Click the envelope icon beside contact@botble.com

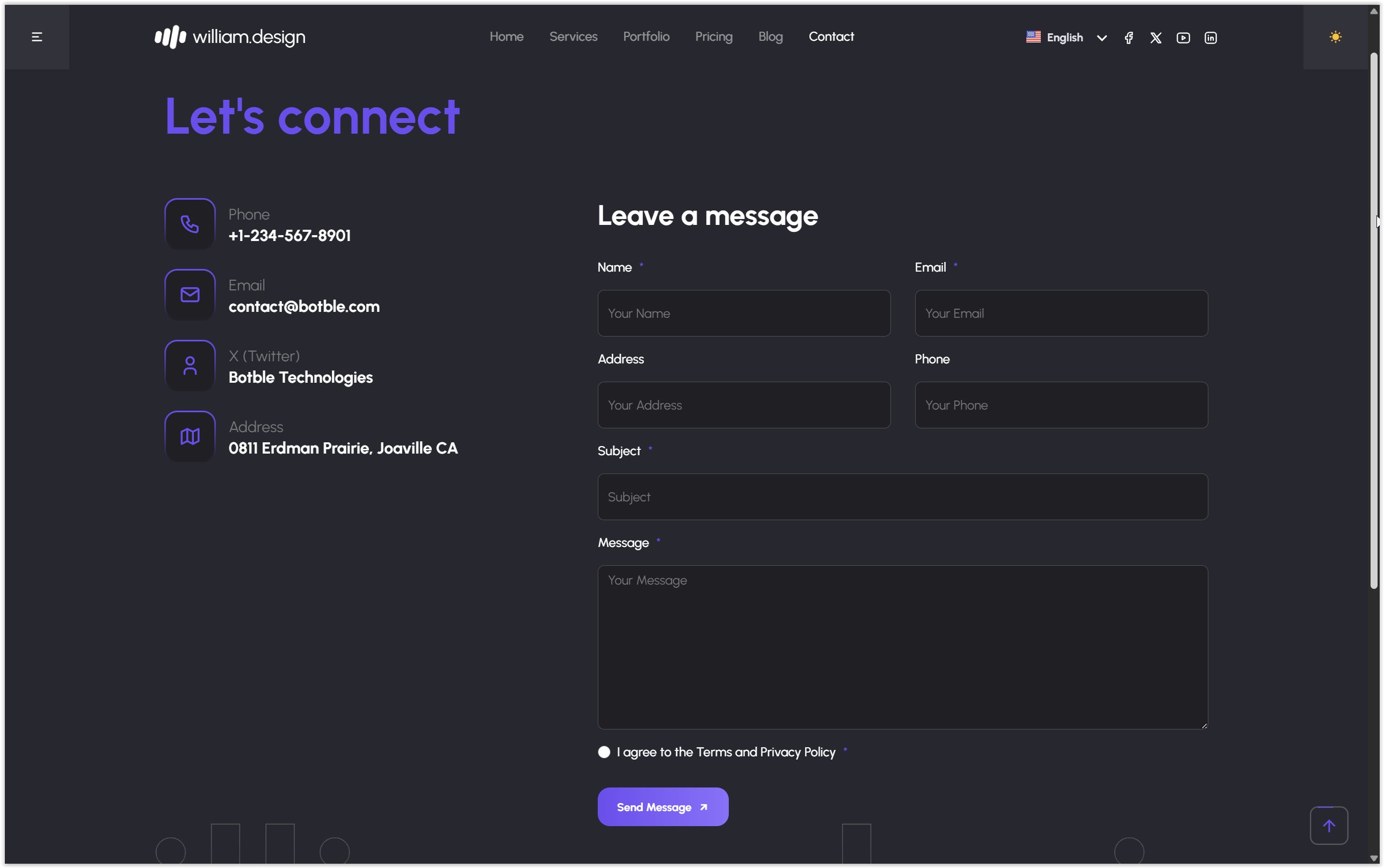[189, 295]
